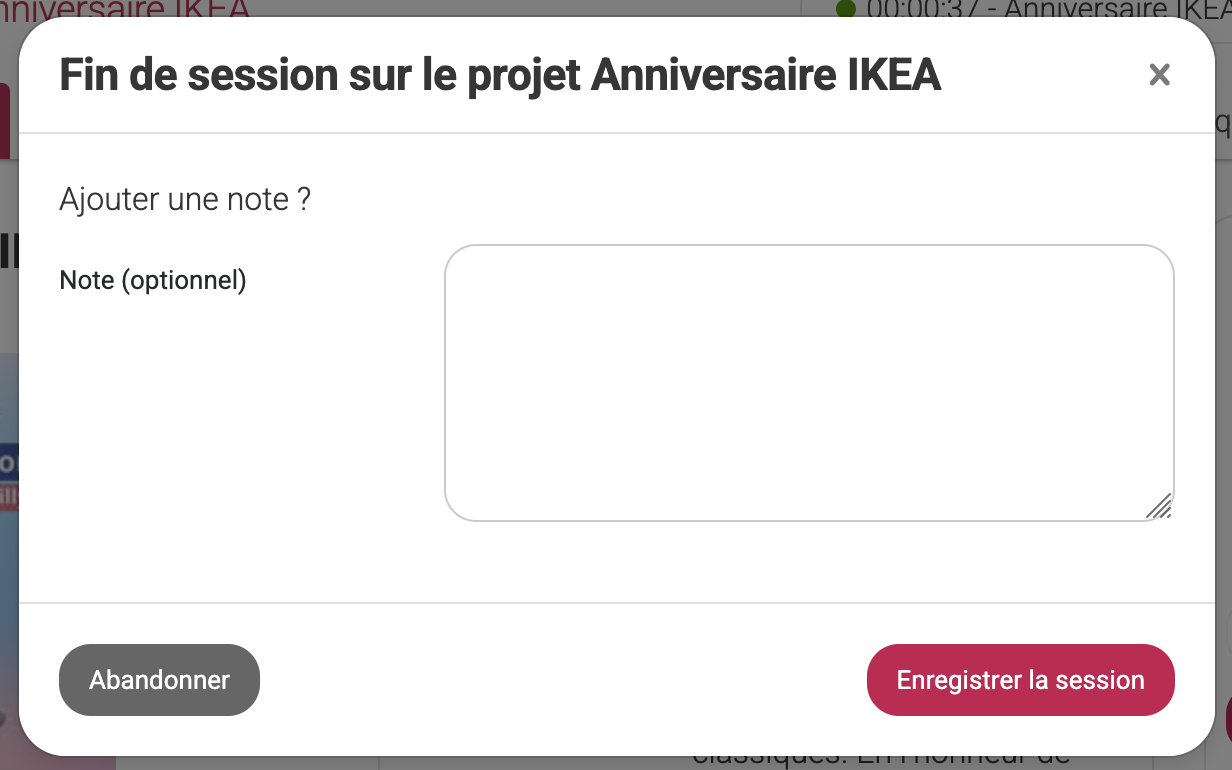Click the green running-timer status dot

(847, 9)
